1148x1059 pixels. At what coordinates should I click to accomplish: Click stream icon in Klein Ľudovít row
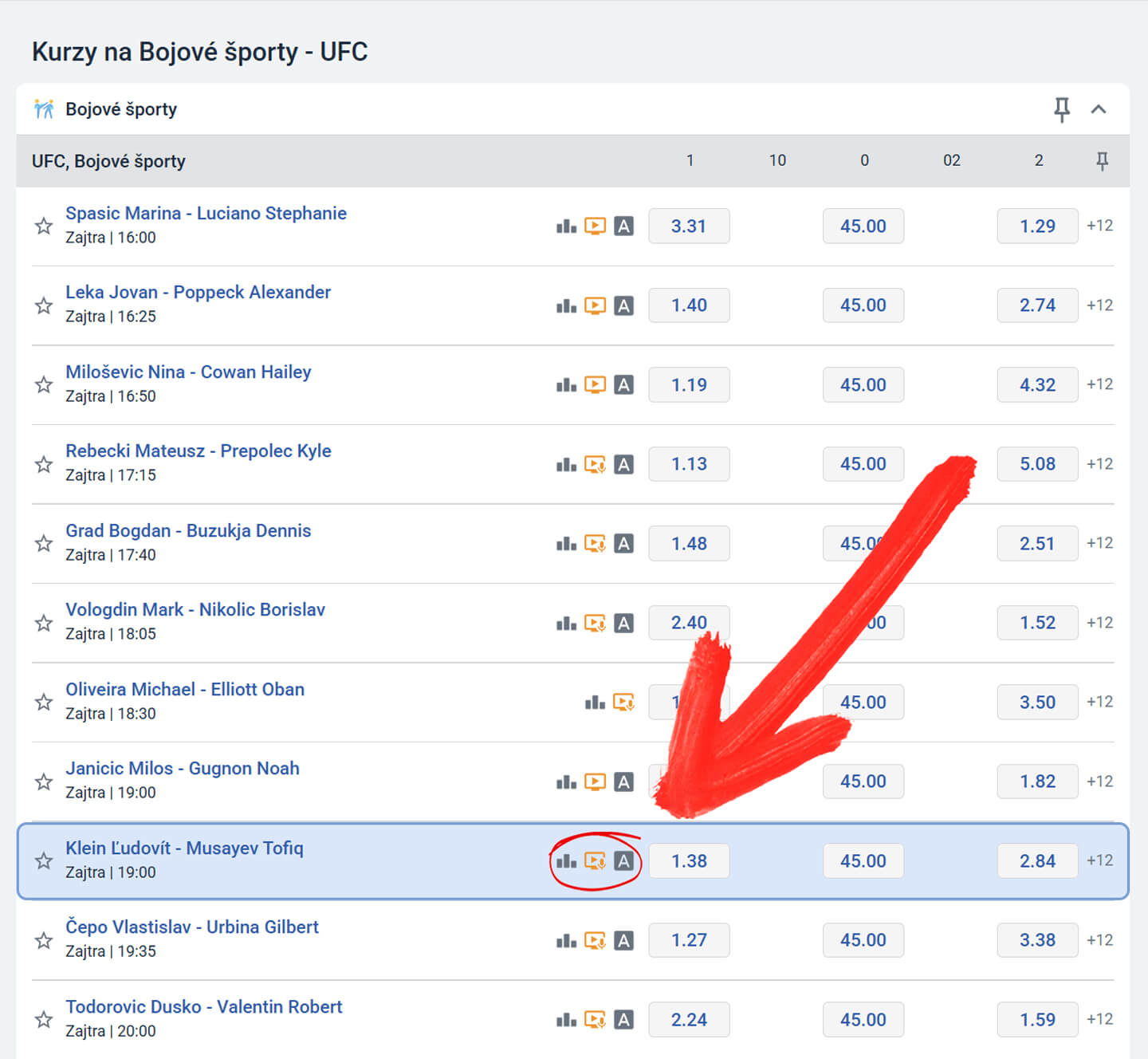click(595, 861)
